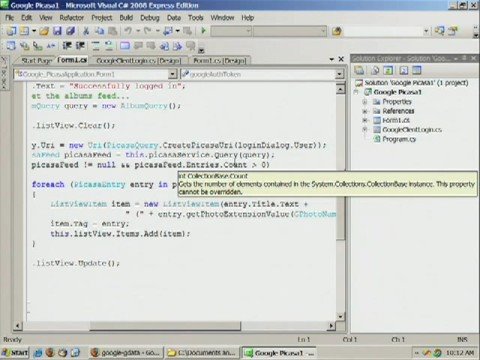Open the Debug menu

[150, 18]
